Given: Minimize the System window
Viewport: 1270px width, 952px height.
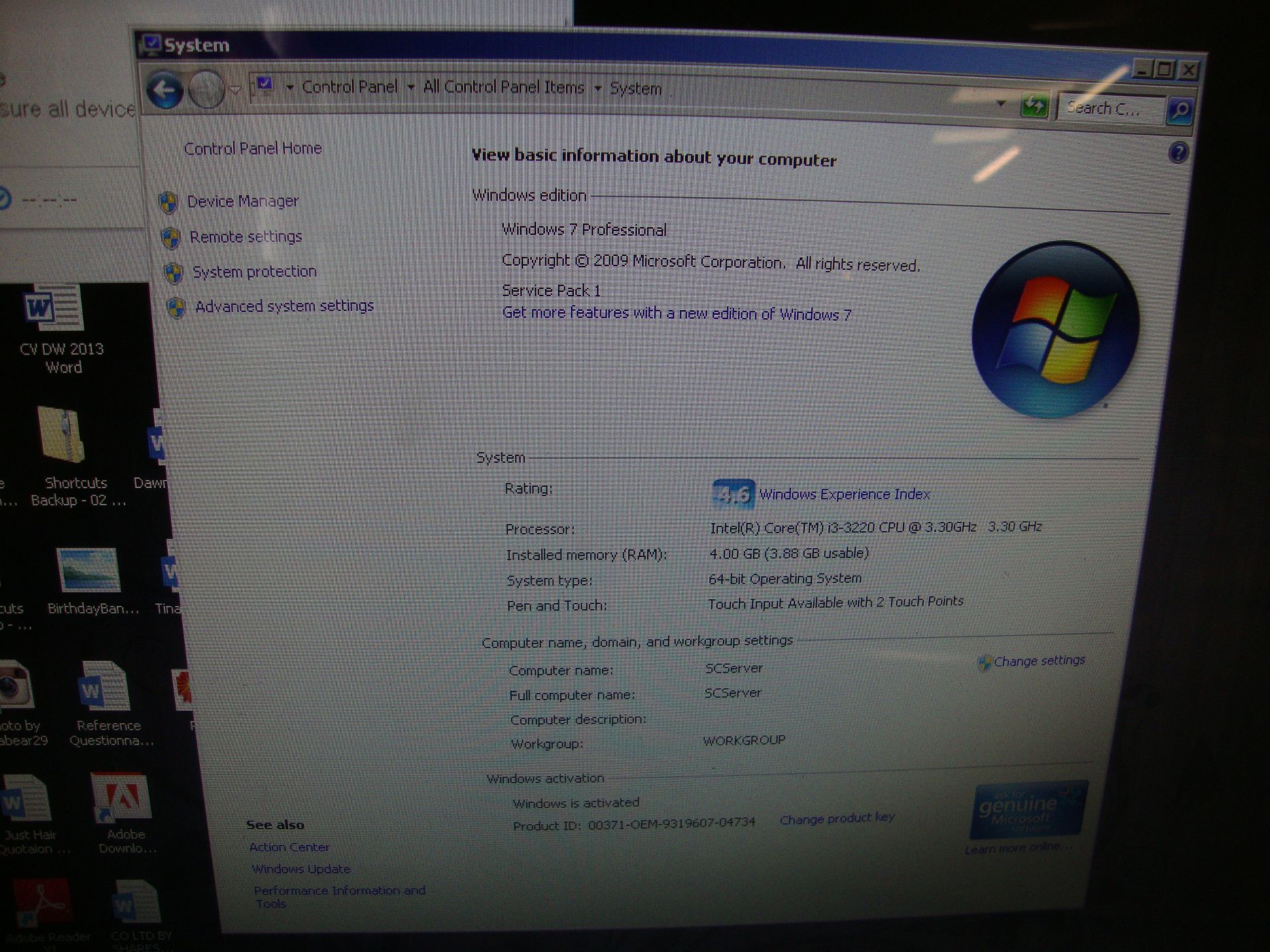Looking at the screenshot, I should [x=1143, y=67].
